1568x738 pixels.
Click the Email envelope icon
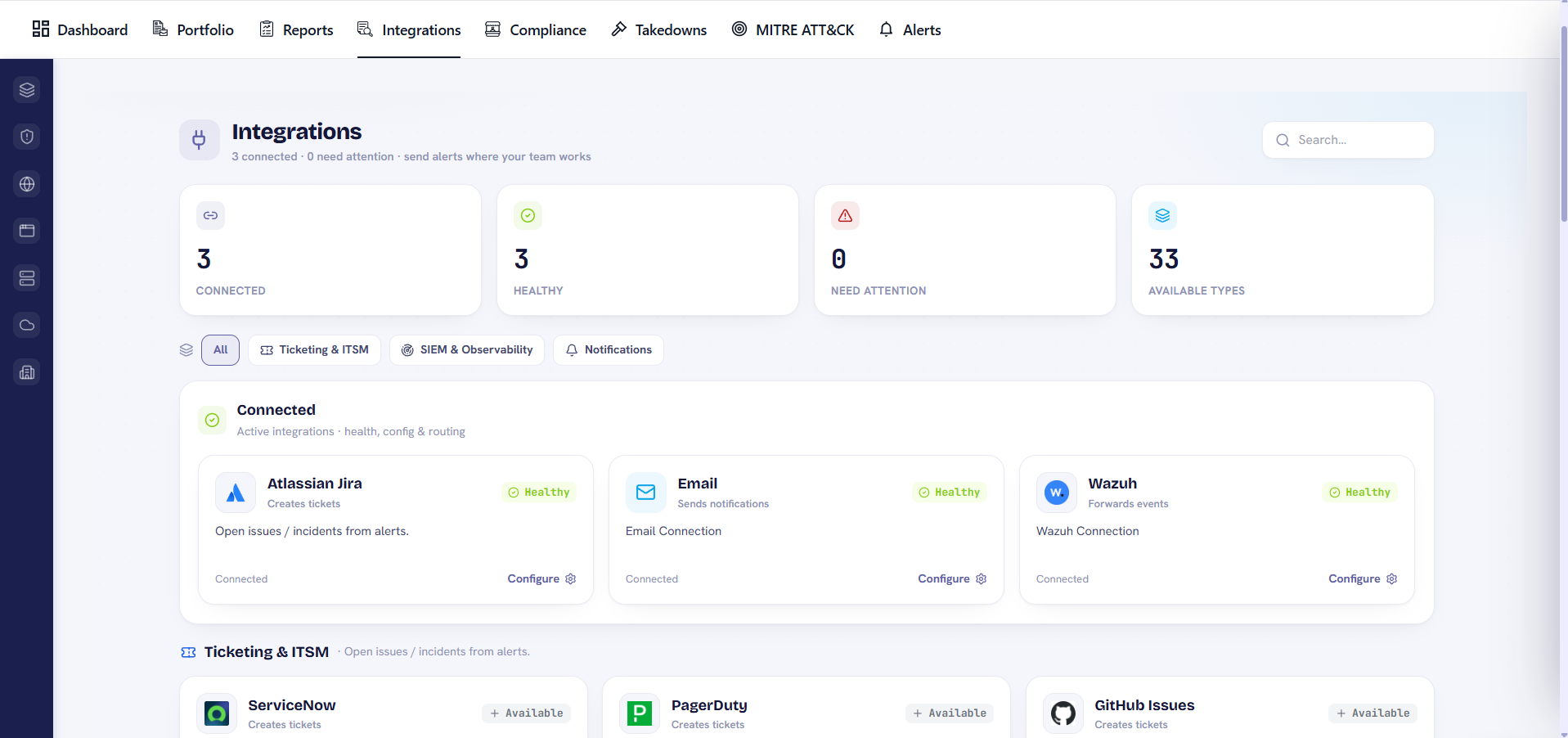coord(646,493)
